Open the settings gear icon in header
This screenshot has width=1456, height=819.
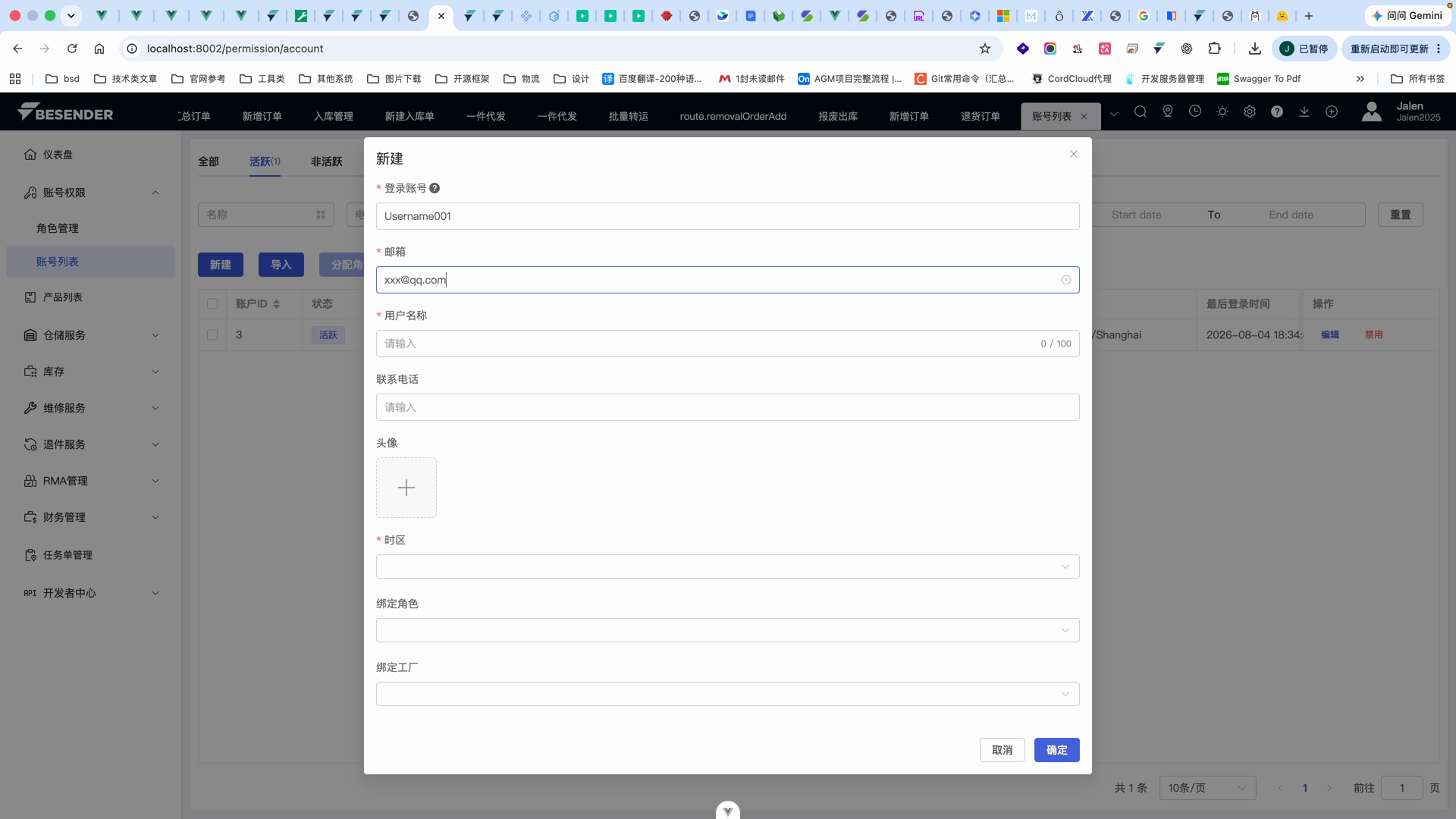coord(1250,112)
